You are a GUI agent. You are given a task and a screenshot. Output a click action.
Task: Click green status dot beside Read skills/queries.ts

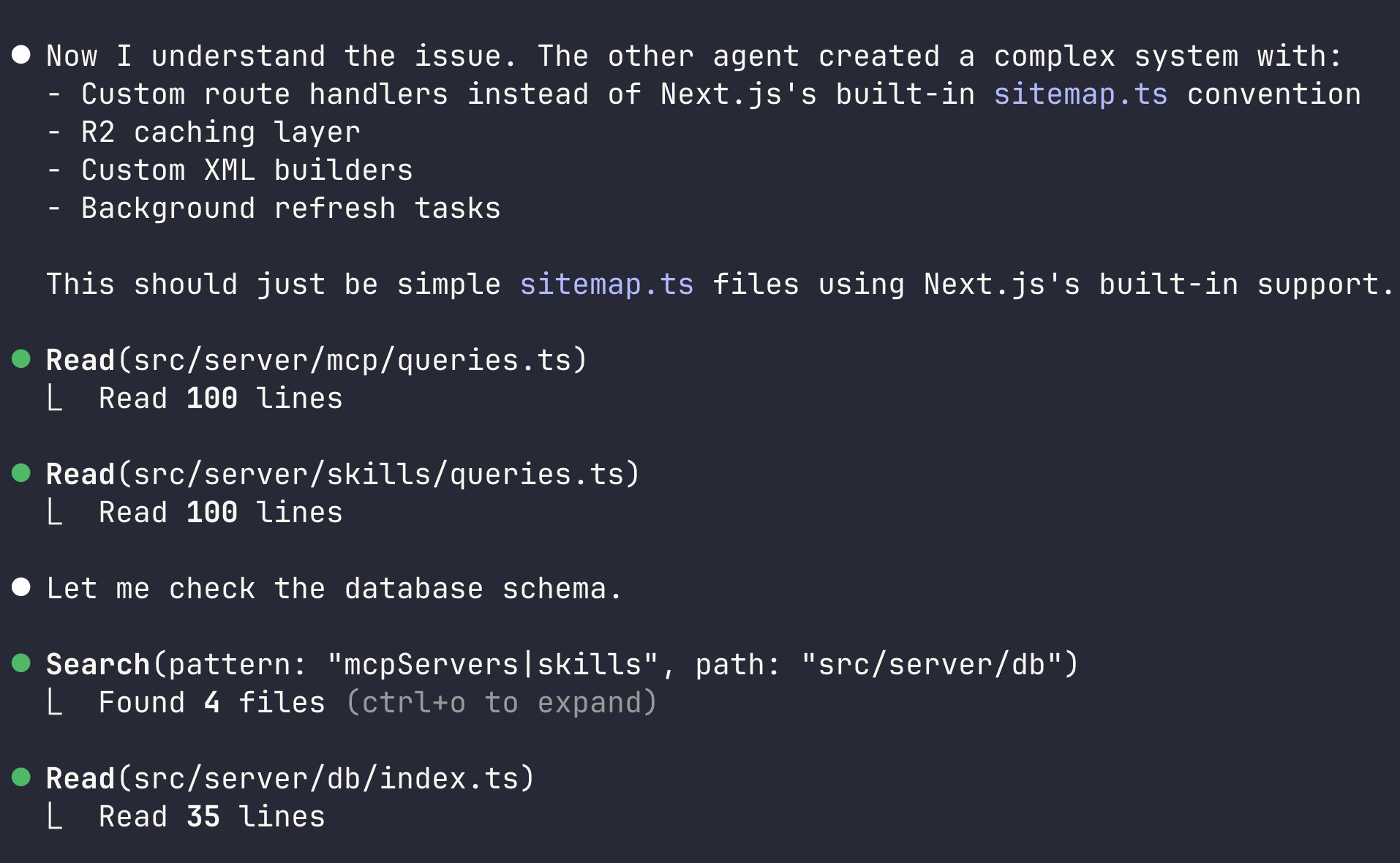pos(21,472)
